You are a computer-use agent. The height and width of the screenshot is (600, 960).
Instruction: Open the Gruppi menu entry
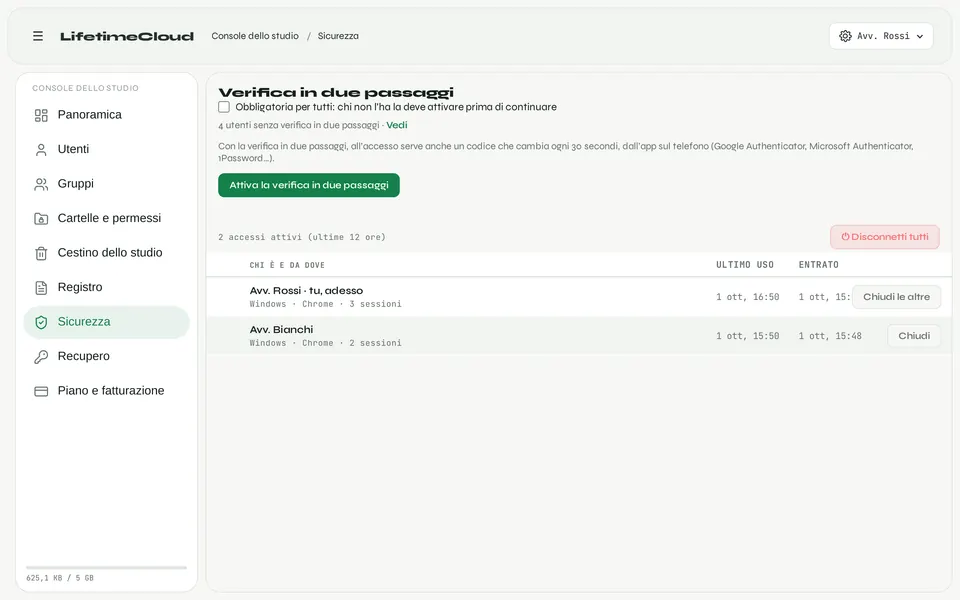pos(107,184)
